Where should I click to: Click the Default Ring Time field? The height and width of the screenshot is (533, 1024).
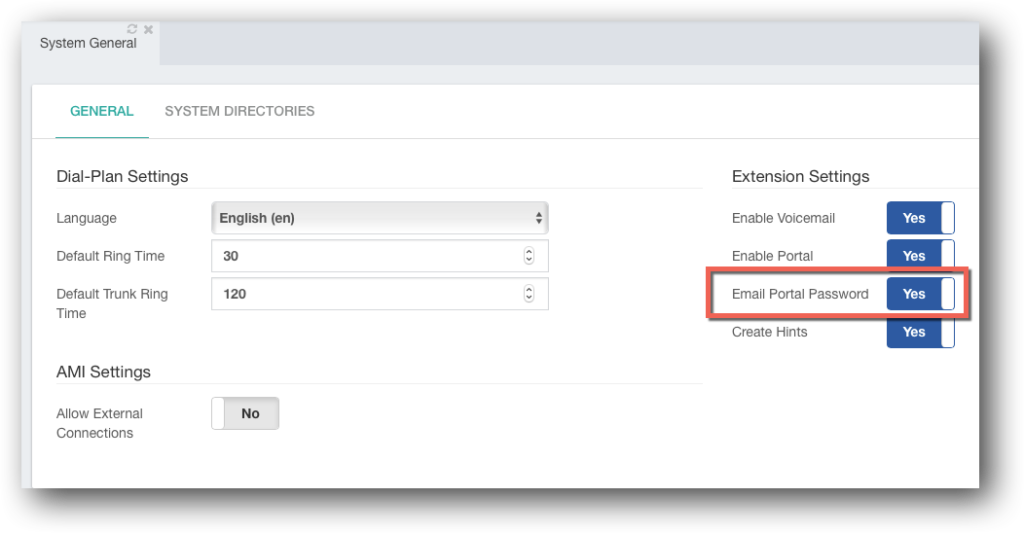tap(379, 256)
